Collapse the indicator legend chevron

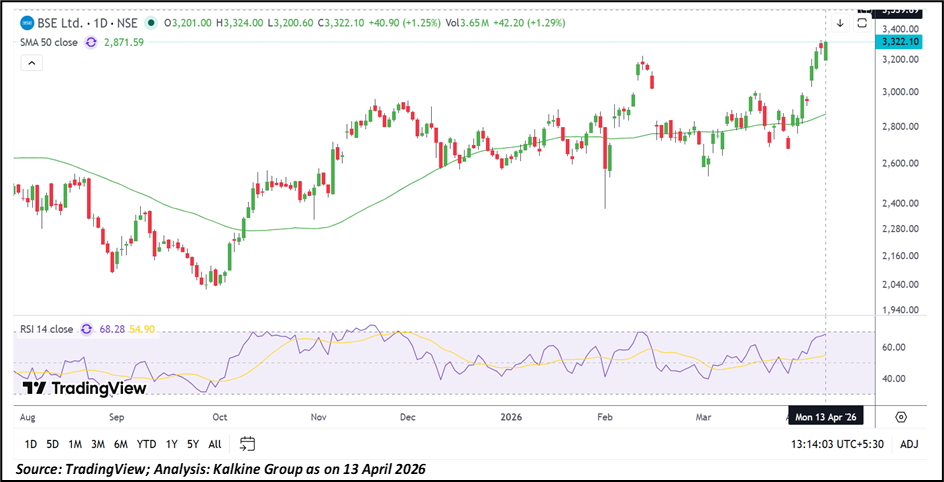(31, 63)
